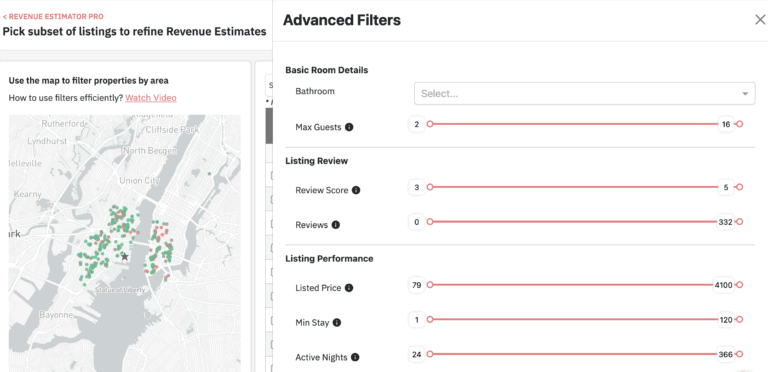
Task: Click the Min Stay minimum value 1
Action: pos(417,320)
